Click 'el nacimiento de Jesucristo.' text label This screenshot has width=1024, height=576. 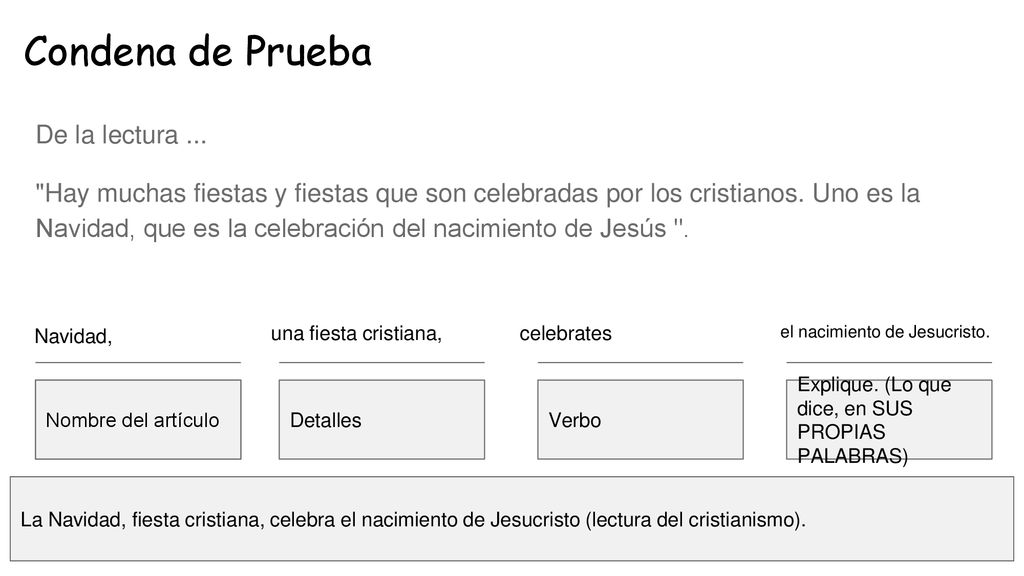[x=885, y=332]
